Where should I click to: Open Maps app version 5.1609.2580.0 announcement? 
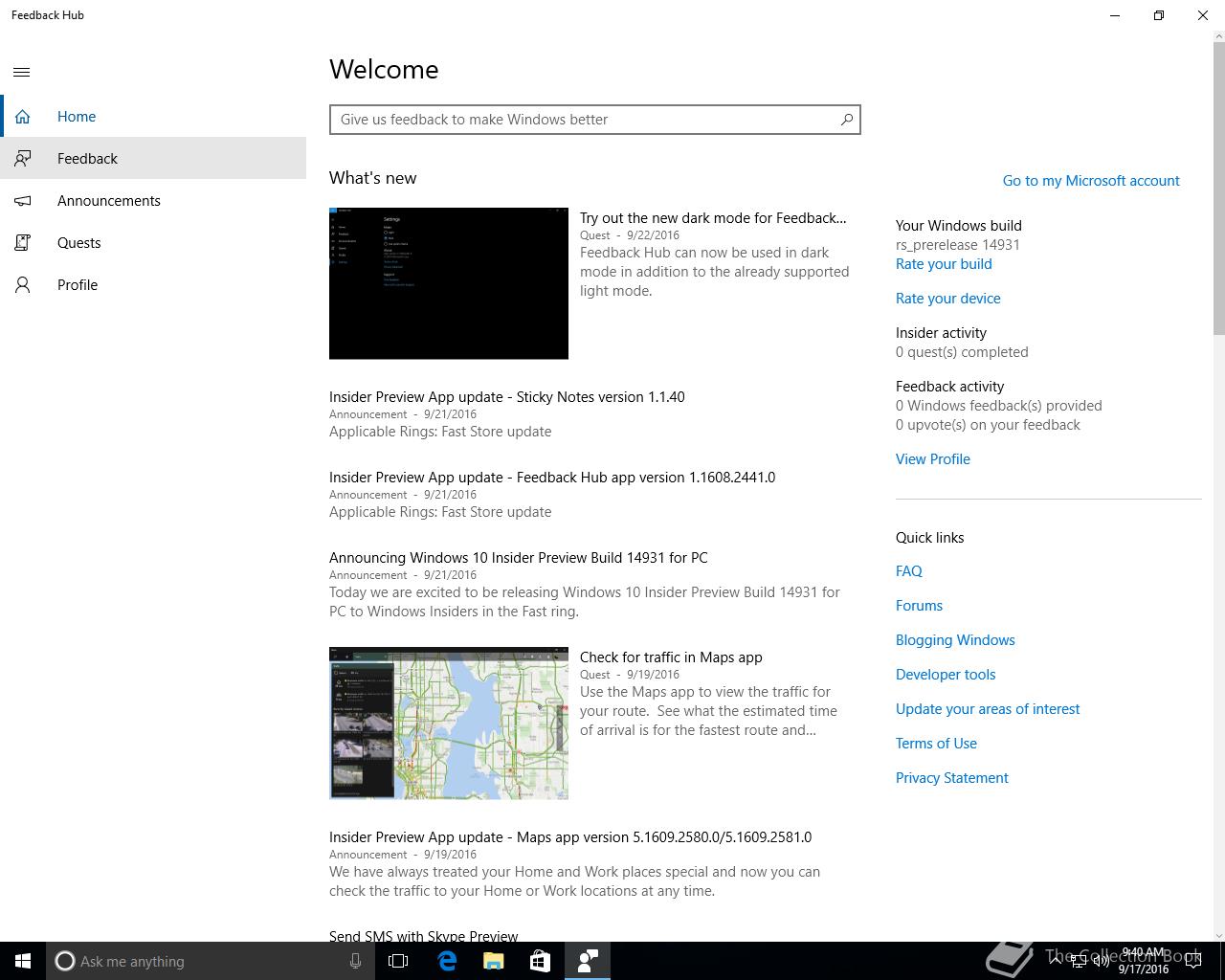(x=570, y=837)
